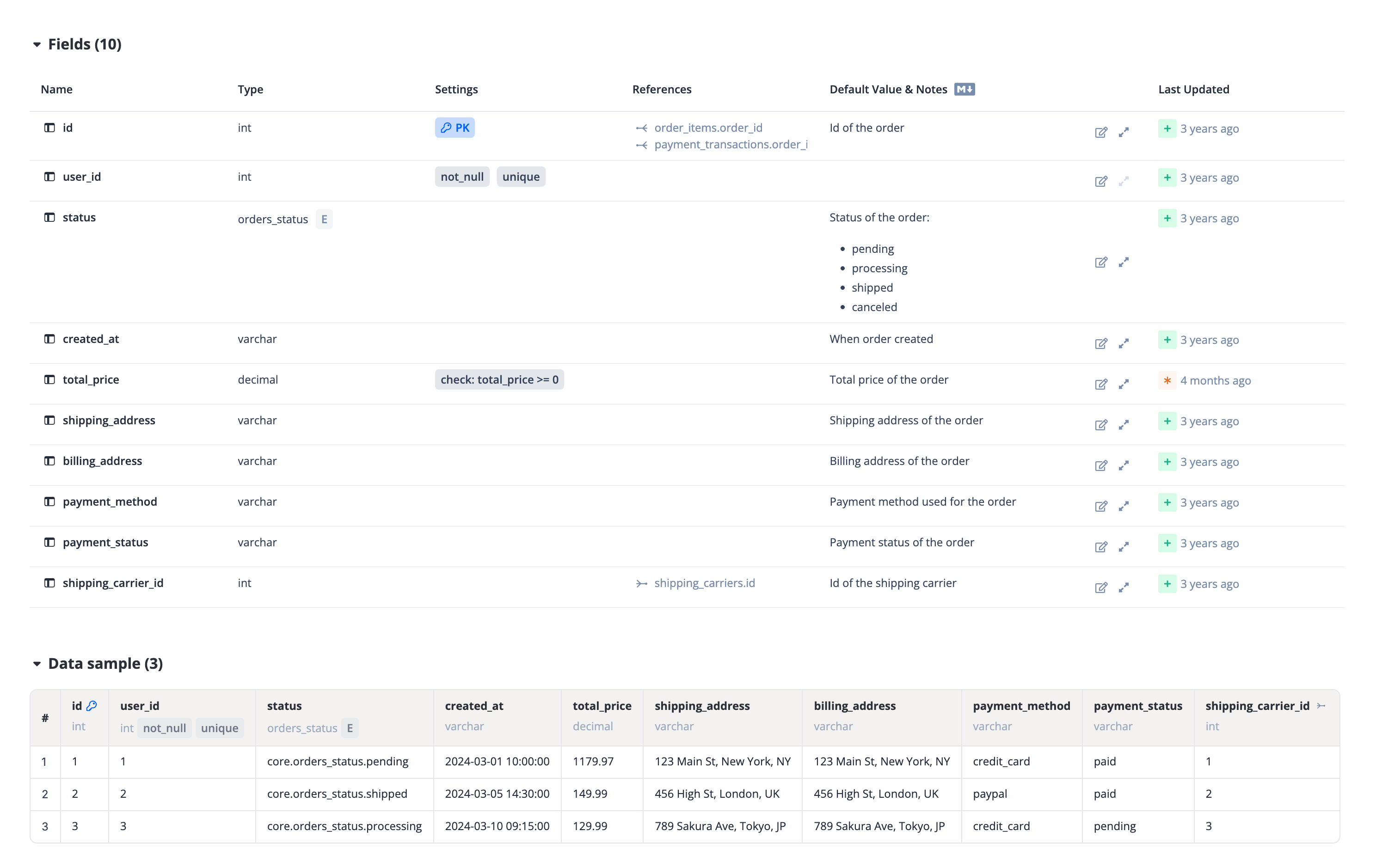Click the edit pencil icon for payment_status field
Screen dimensions: 1376x868
1101,546
